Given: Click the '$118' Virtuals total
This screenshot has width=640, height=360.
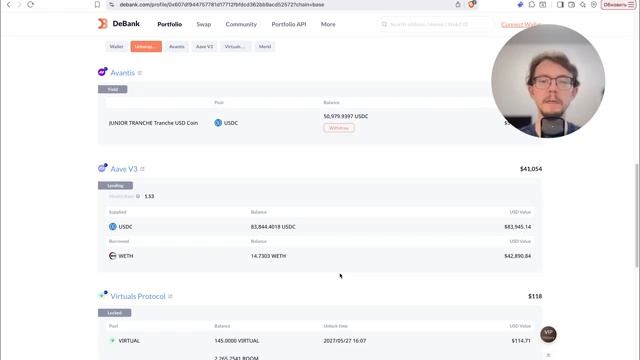Looking at the screenshot, I should click(535, 296).
